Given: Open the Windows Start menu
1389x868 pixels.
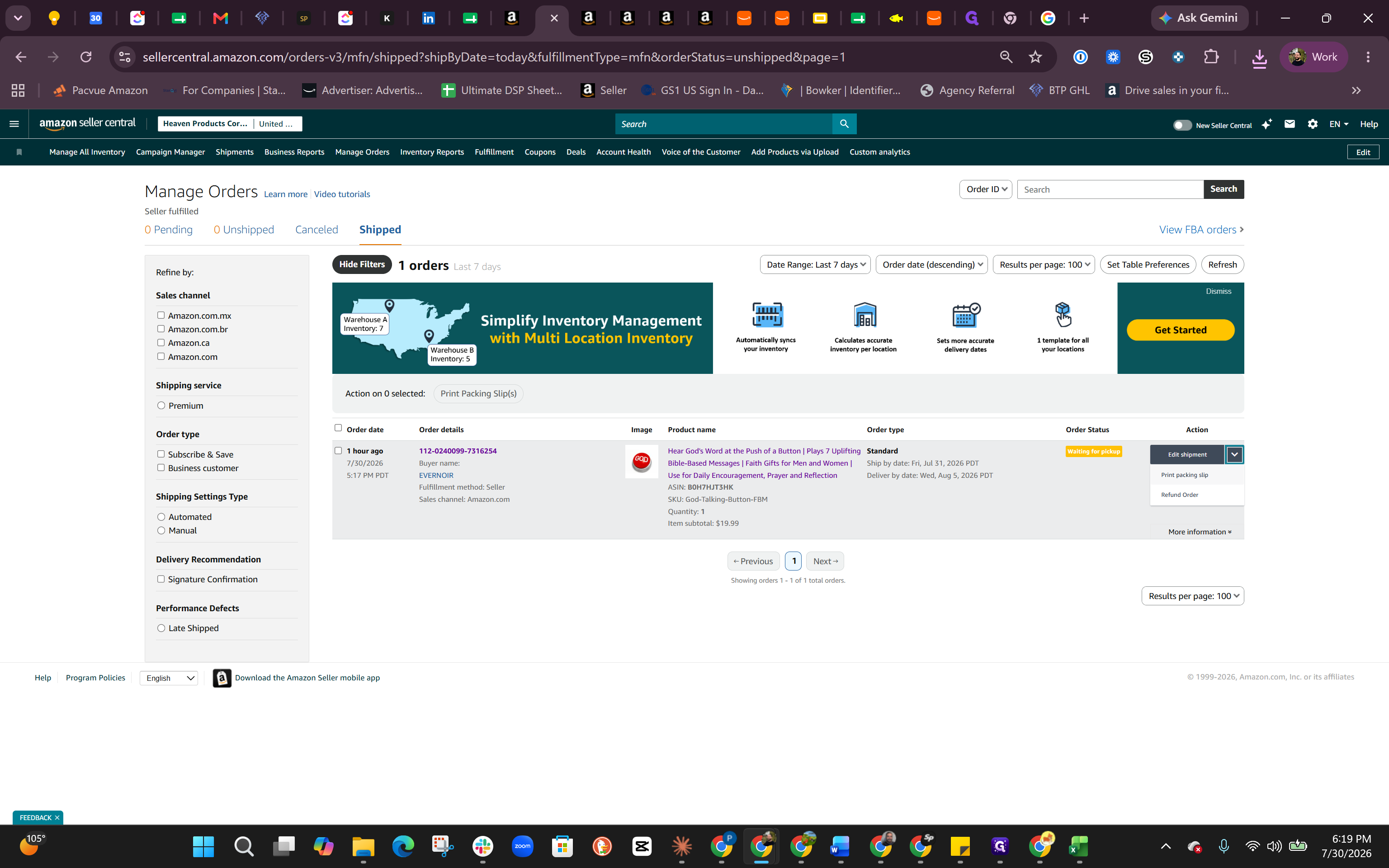Looking at the screenshot, I should tap(203, 846).
